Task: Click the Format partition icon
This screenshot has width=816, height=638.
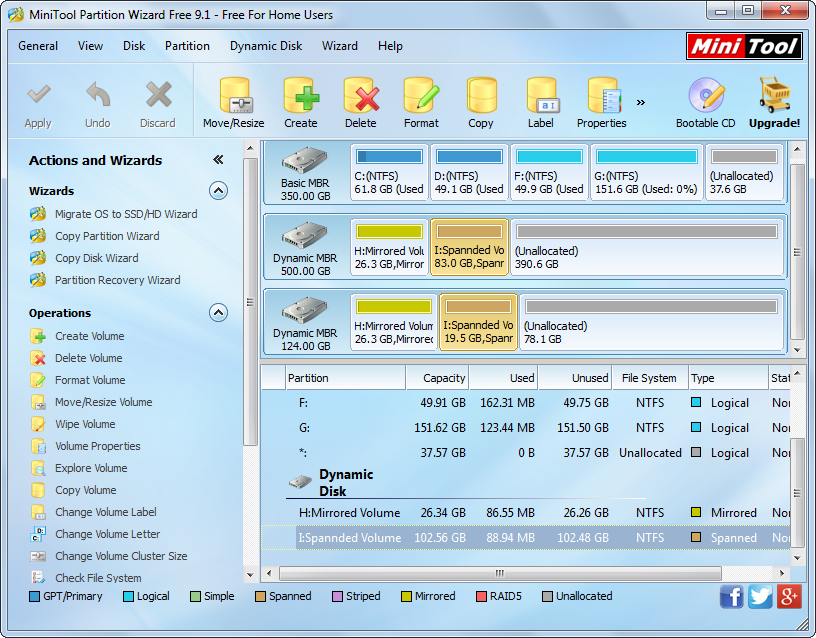Action: [x=421, y=95]
